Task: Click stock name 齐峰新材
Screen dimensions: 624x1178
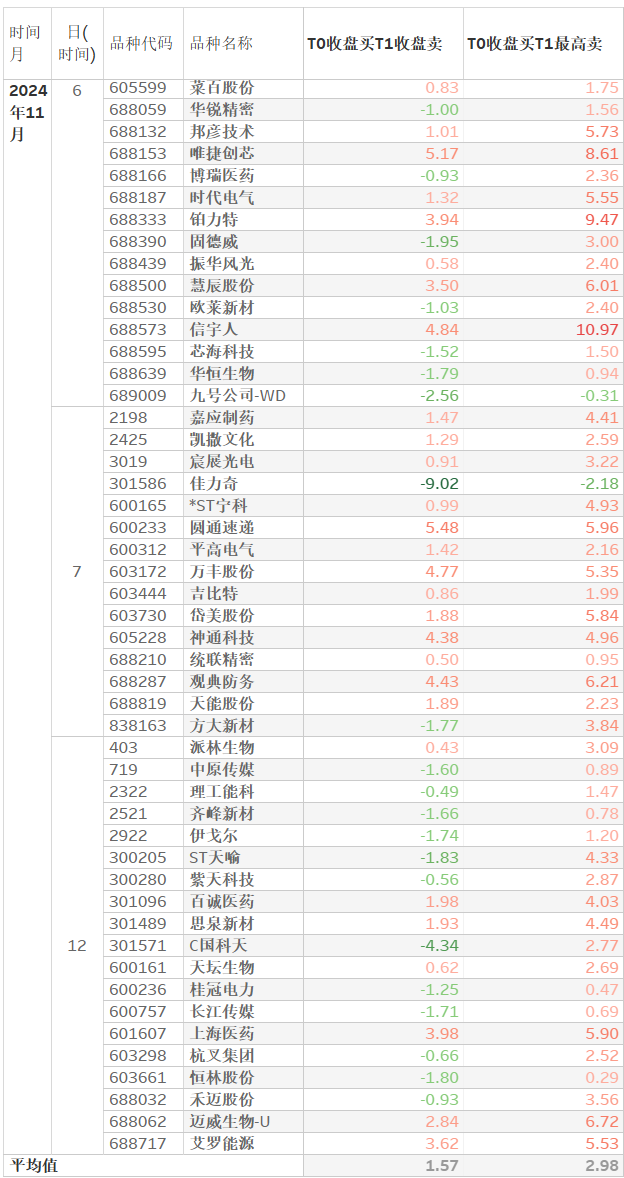Action: point(222,814)
